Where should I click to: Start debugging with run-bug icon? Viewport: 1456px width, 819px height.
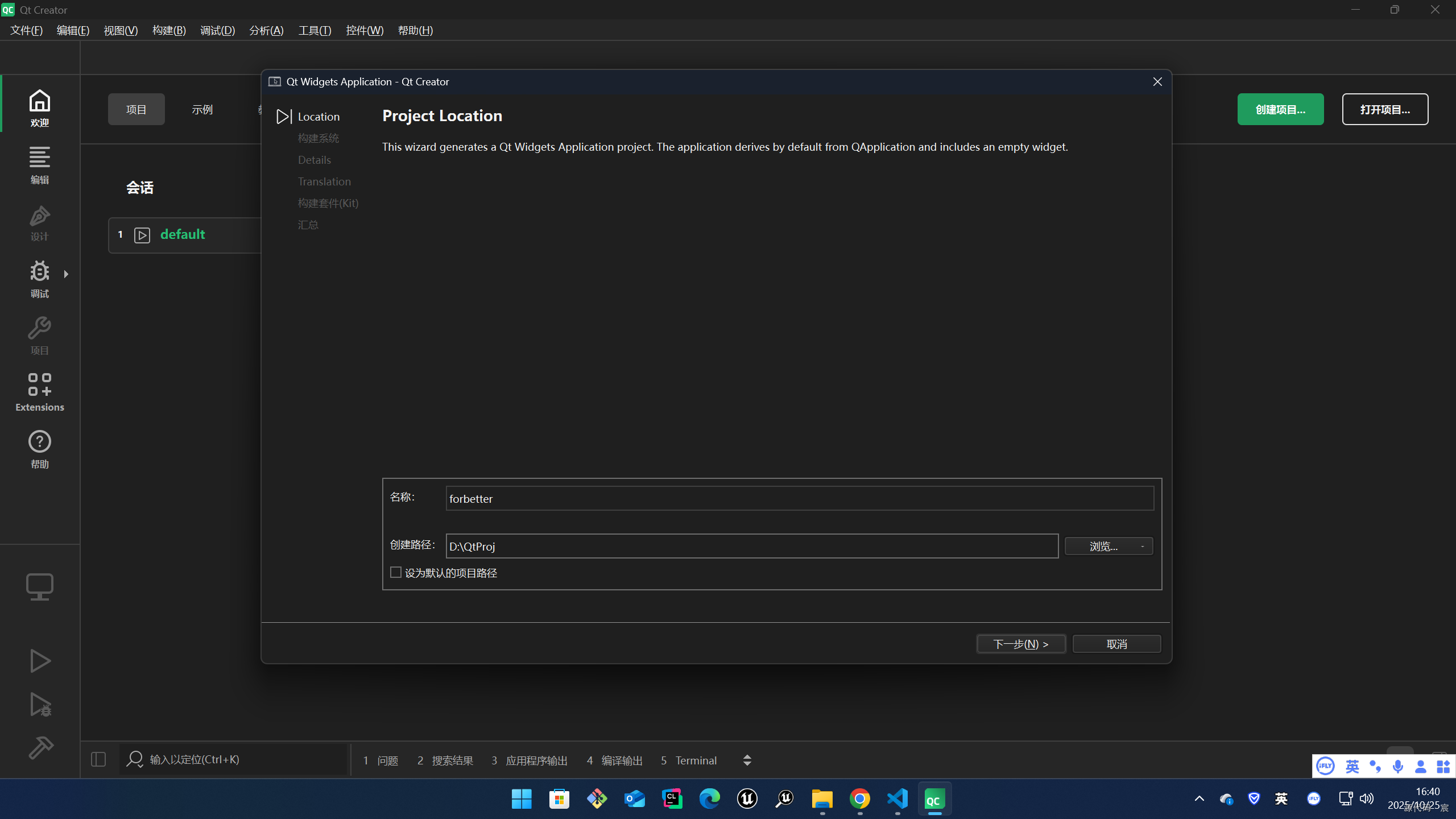point(40,705)
